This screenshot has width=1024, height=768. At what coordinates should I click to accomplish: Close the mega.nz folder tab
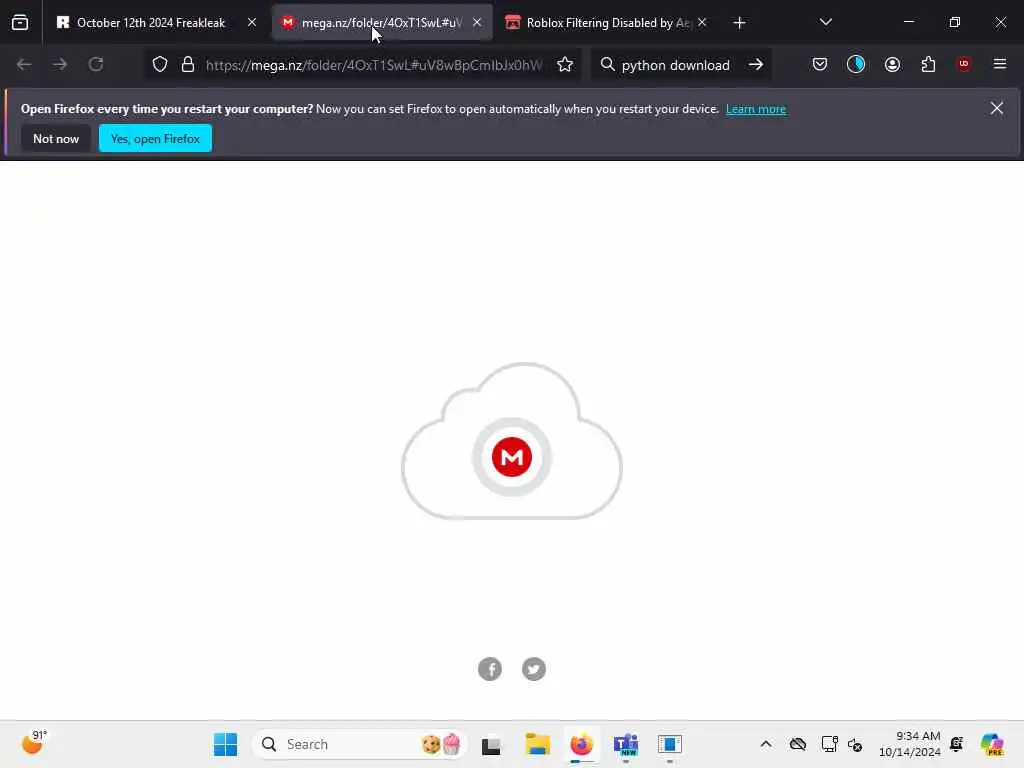[477, 23]
